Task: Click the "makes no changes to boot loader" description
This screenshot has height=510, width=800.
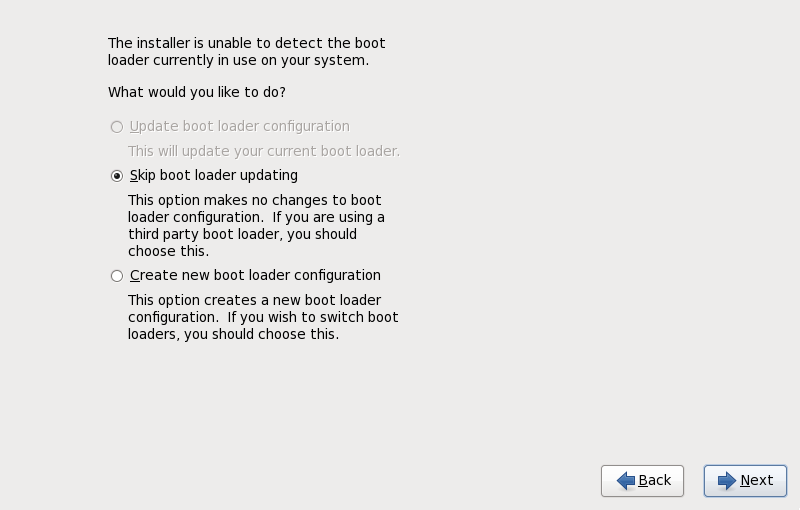Action: [254, 200]
